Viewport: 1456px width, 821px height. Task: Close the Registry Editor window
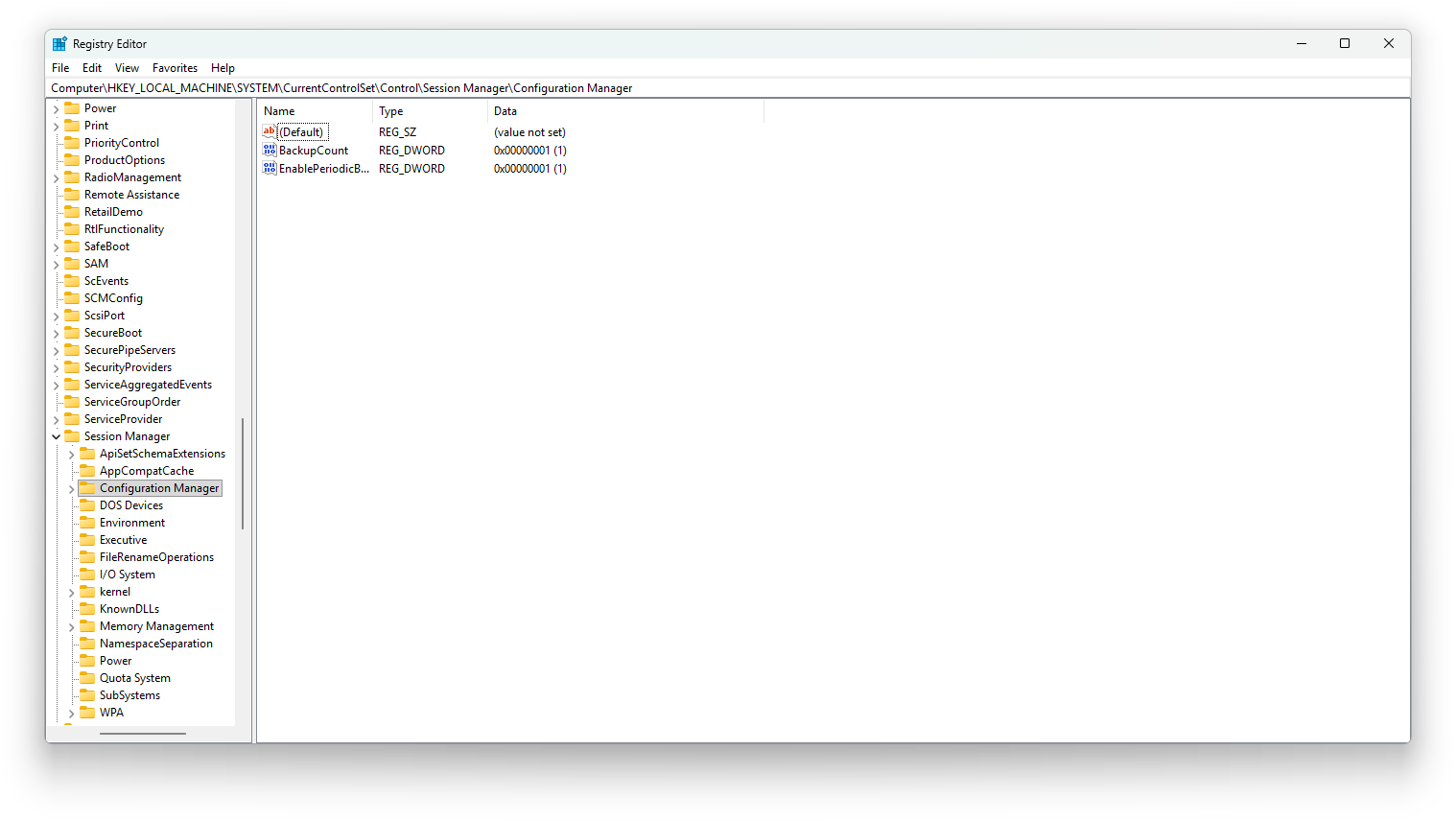pos(1388,43)
